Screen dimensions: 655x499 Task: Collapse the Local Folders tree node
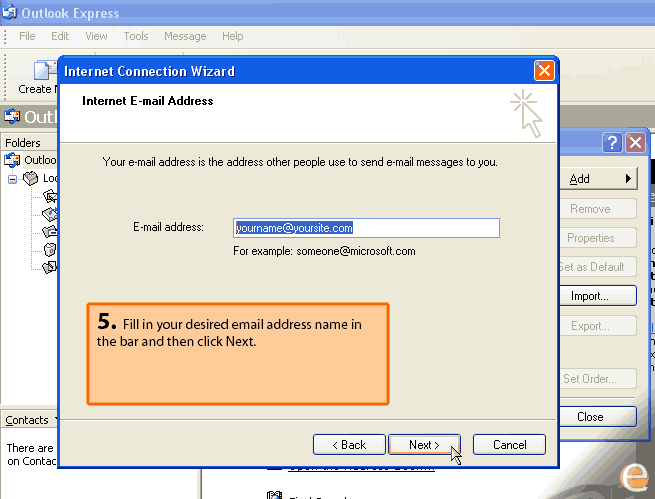13,179
